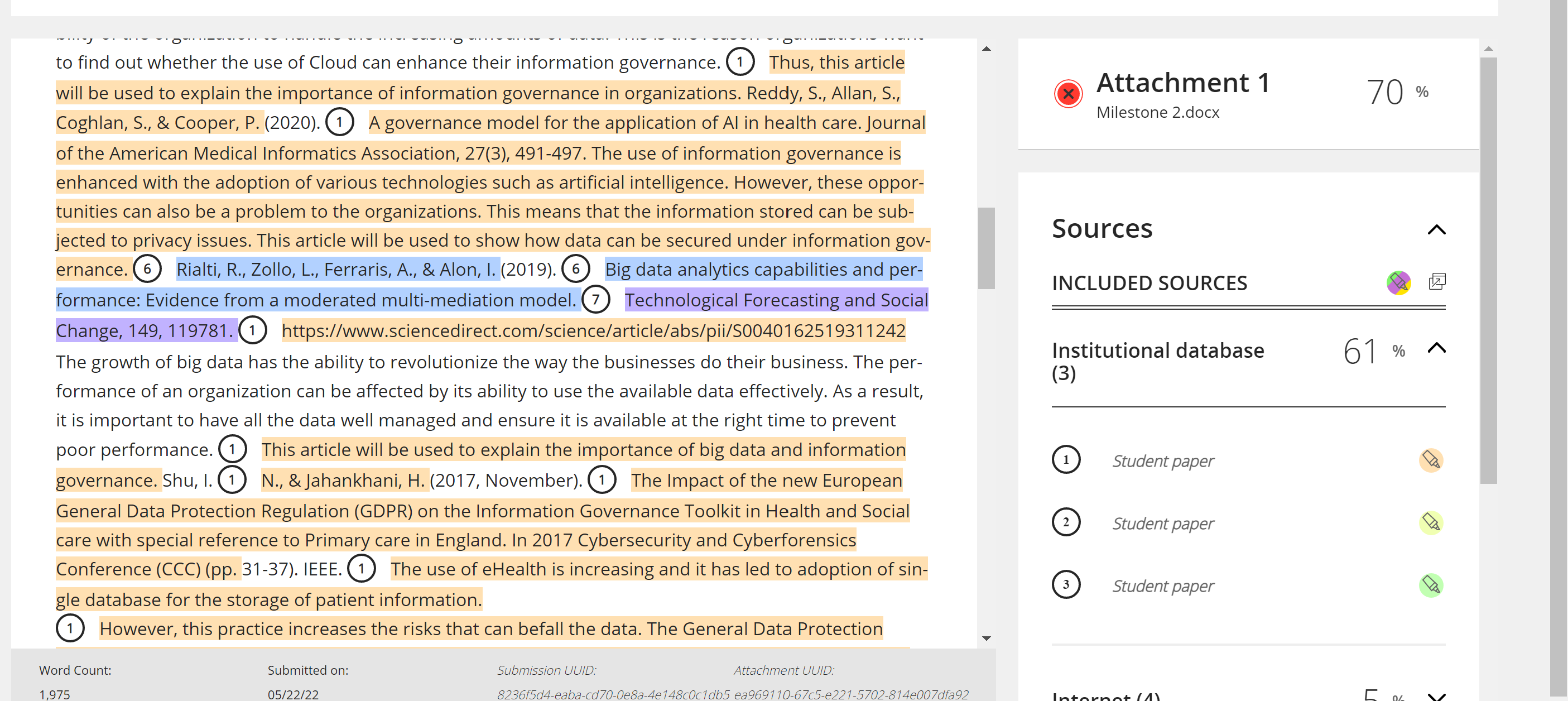Toggle highlighting for all included sources
This screenshot has width=1568, height=701.
tap(1398, 282)
